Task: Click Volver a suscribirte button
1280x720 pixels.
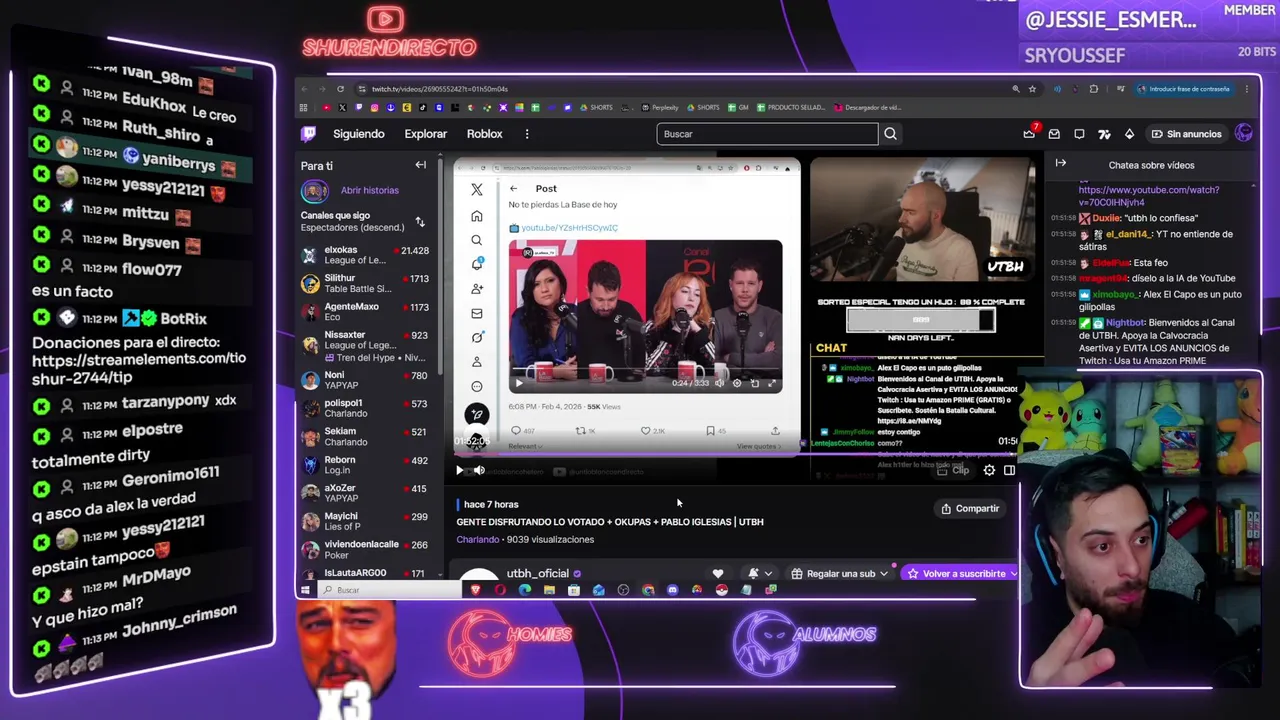Action: (x=961, y=574)
